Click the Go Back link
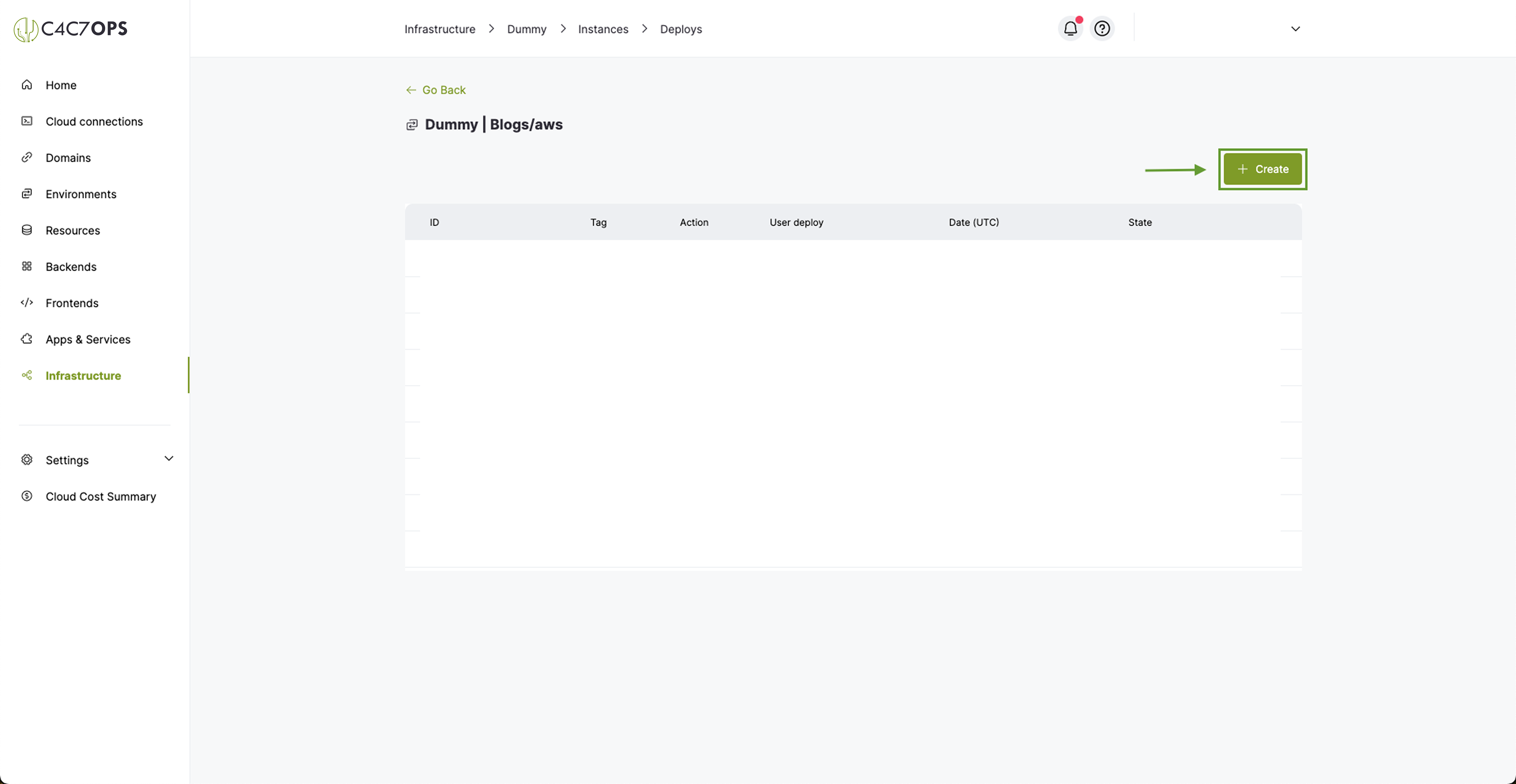This screenshot has width=1516, height=784. [x=436, y=90]
